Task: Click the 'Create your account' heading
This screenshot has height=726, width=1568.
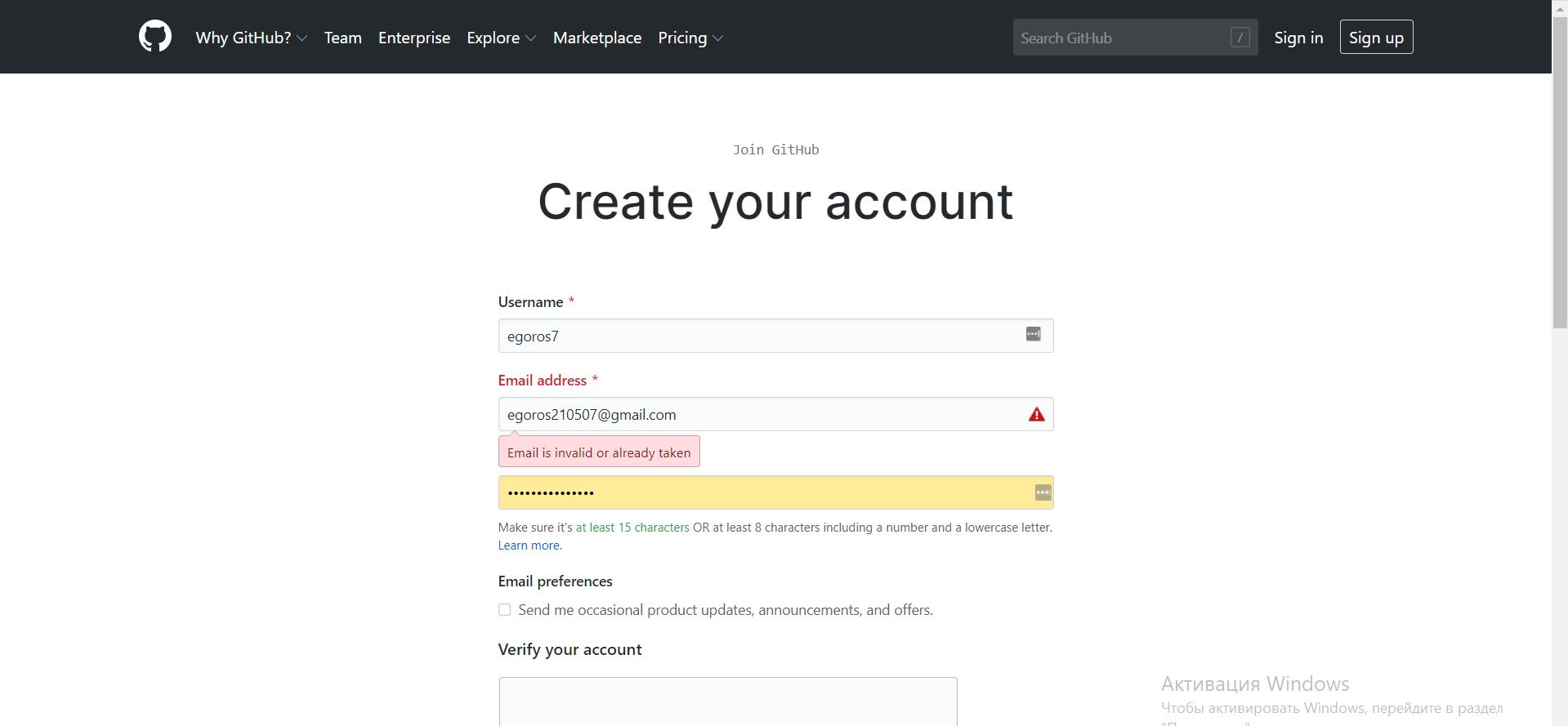Action: pos(775,202)
